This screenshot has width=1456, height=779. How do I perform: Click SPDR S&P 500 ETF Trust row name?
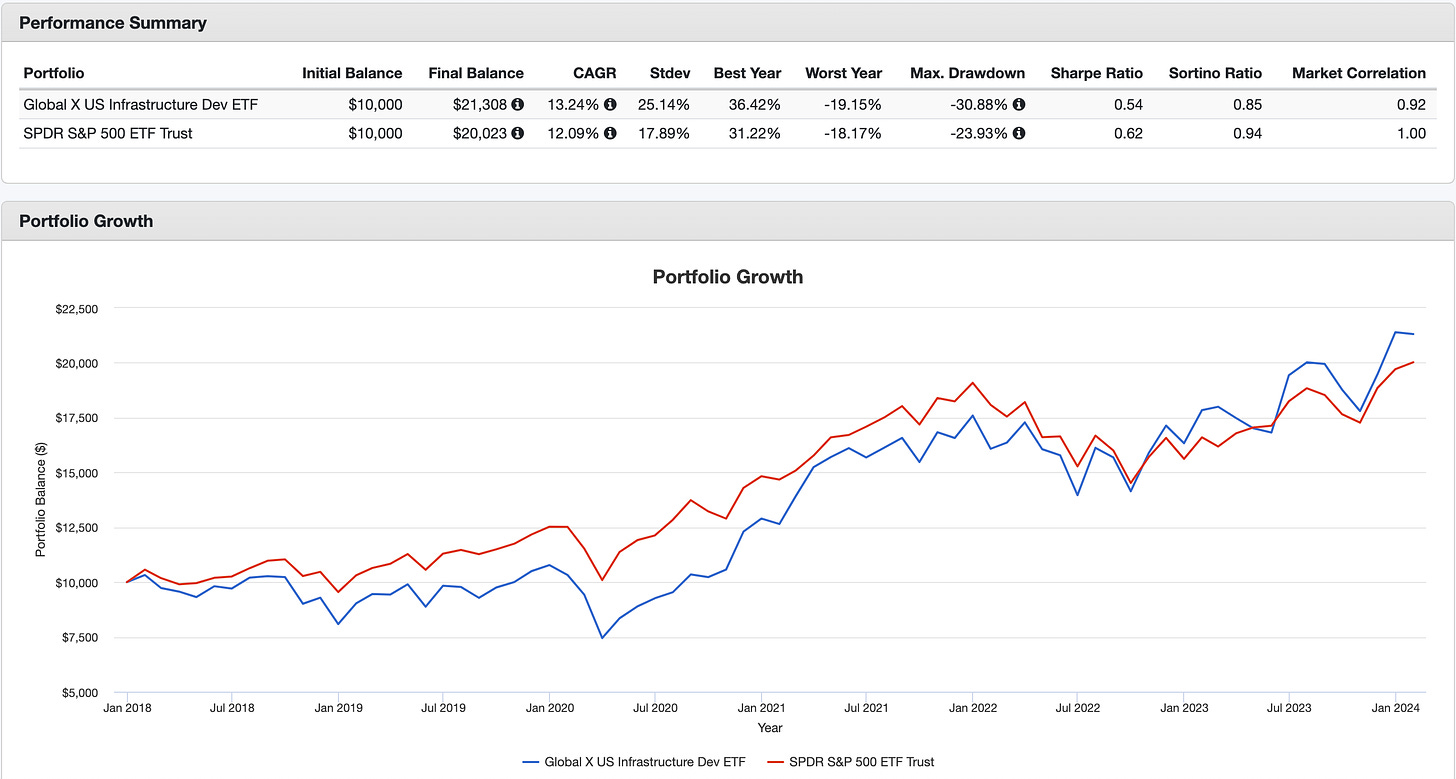pos(108,133)
